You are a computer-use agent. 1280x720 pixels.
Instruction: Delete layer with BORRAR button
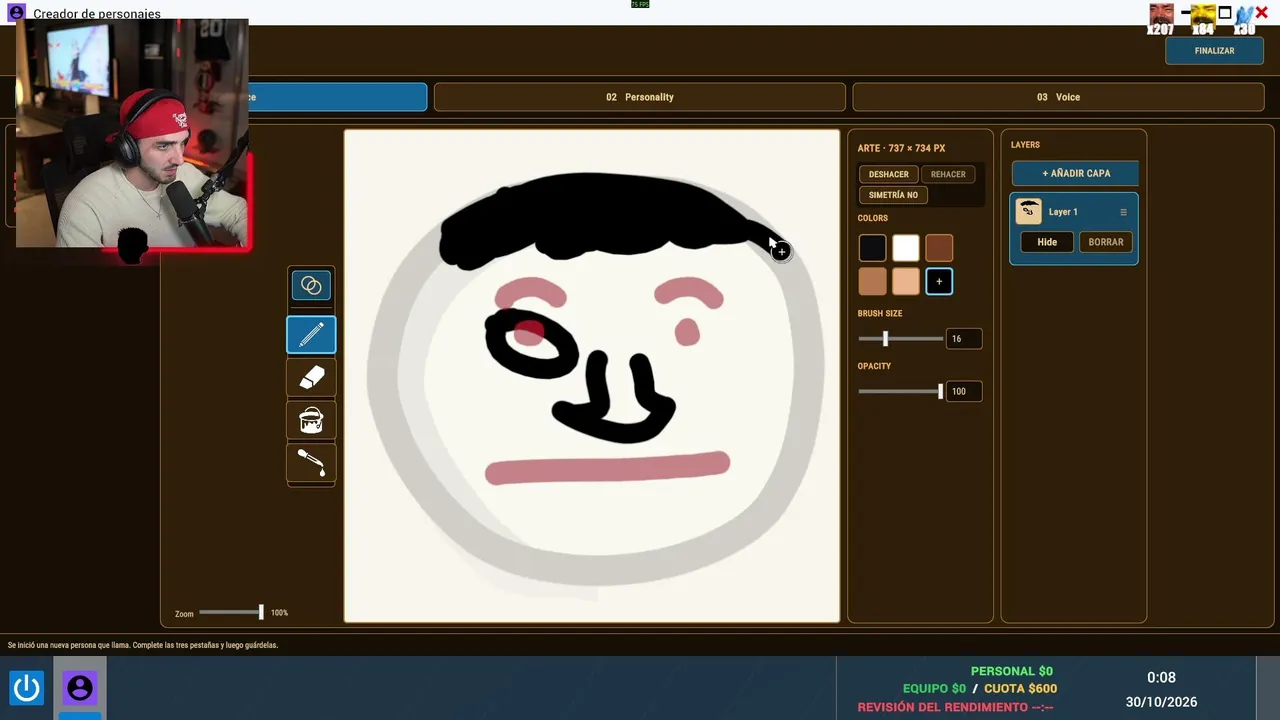click(1105, 242)
